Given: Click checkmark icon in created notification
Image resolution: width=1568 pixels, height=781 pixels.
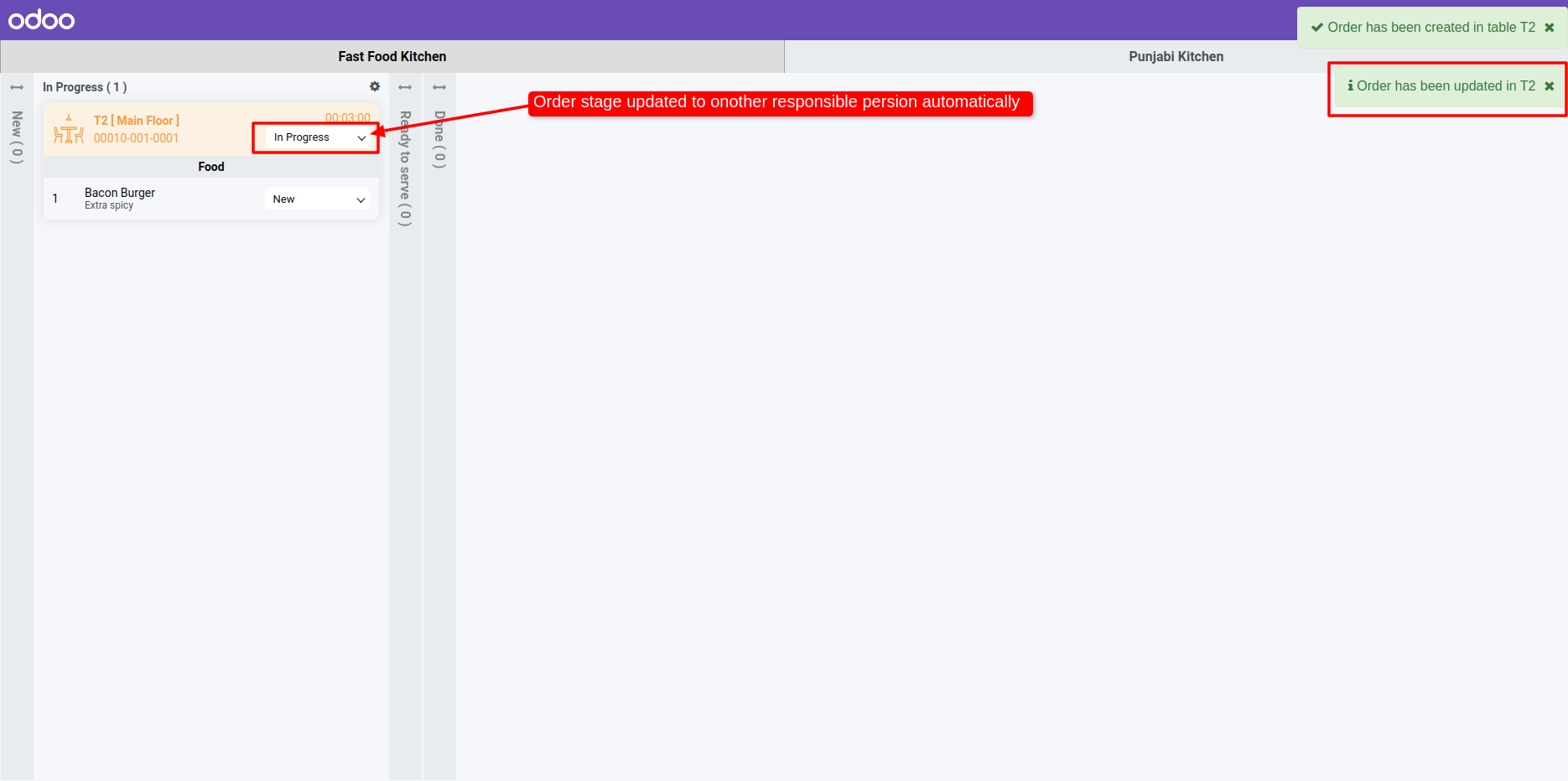Looking at the screenshot, I should [x=1317, y=28].
